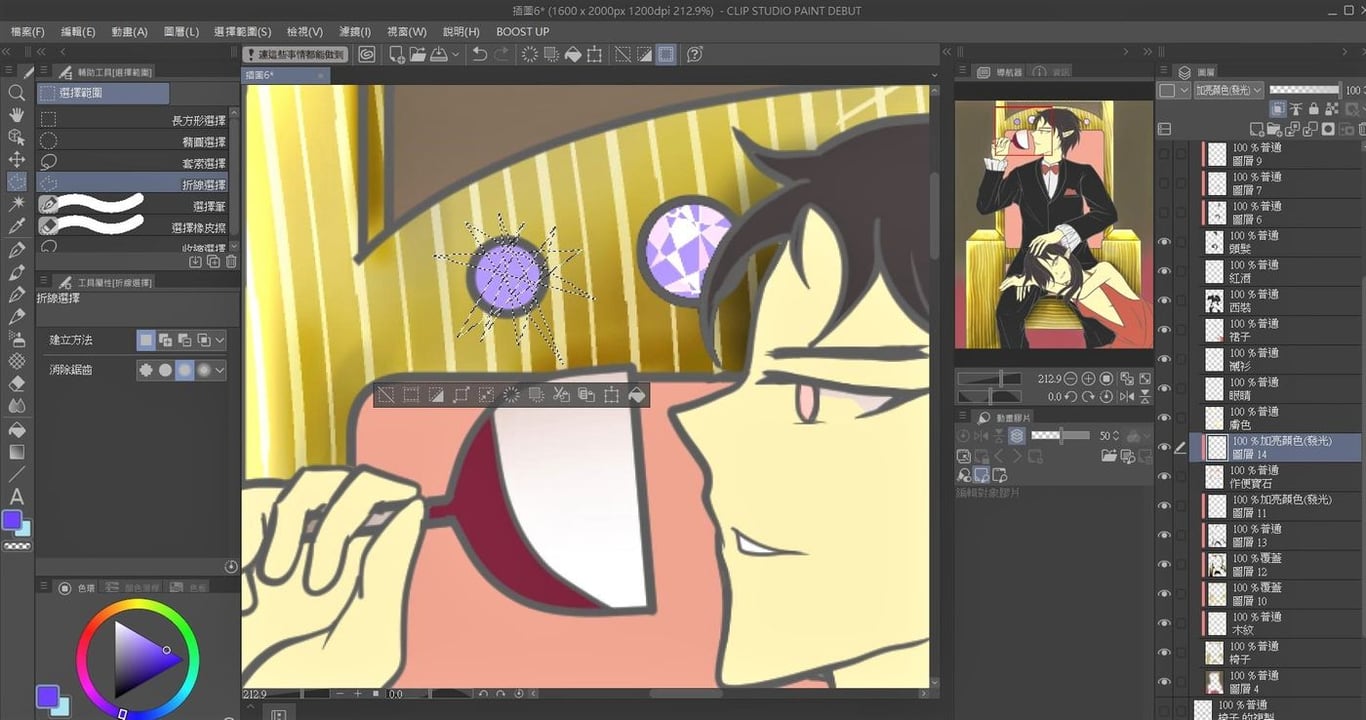
Task: Expand the 消除鋸齒 options dropdown arrow
Action: click(x=219, y=370)
